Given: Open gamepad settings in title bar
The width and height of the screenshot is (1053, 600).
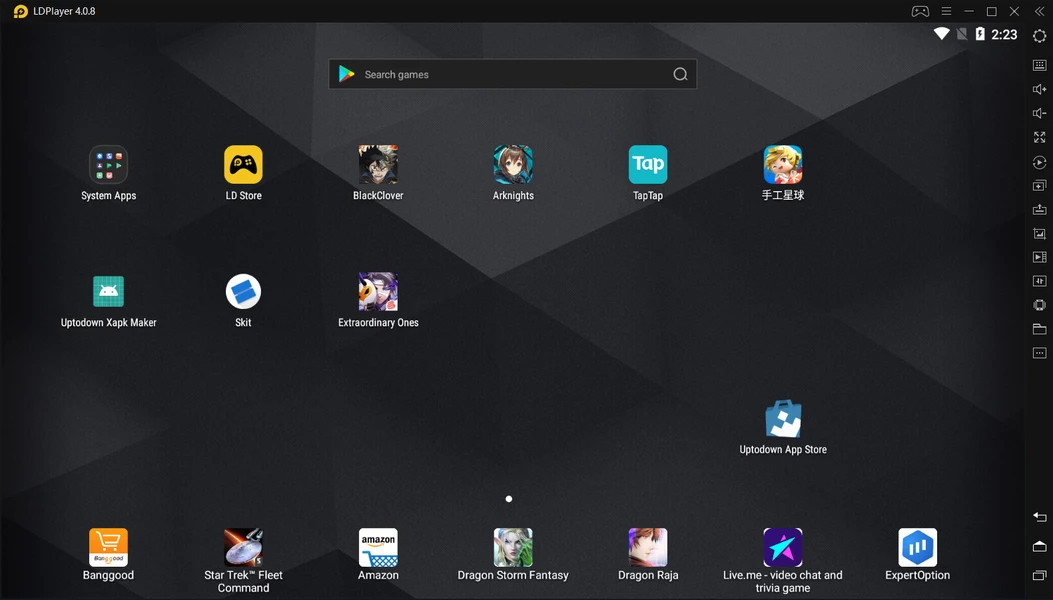Looking at the screenshot, I should 920,11.
